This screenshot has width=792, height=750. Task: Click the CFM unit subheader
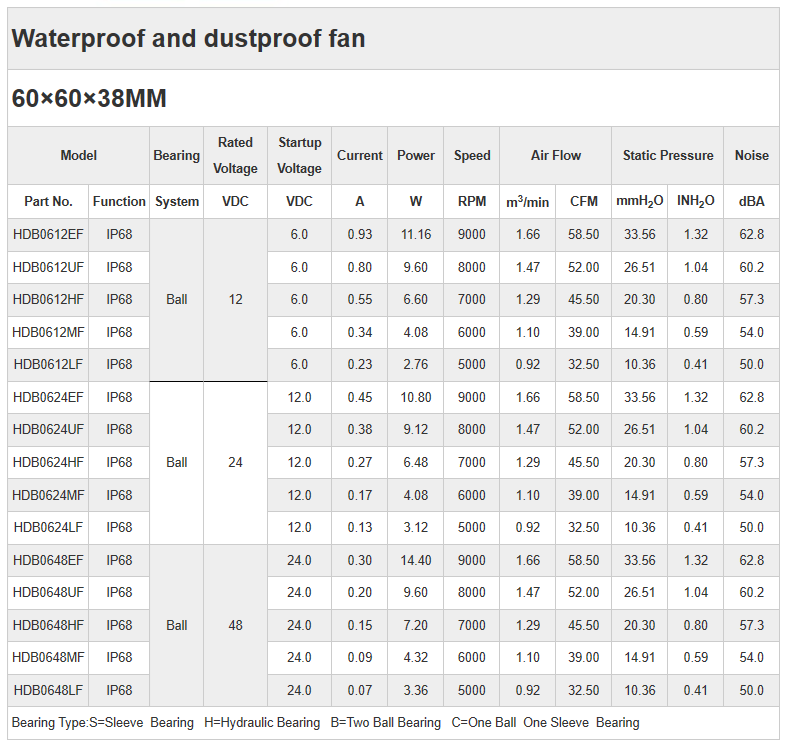point(584,201)
